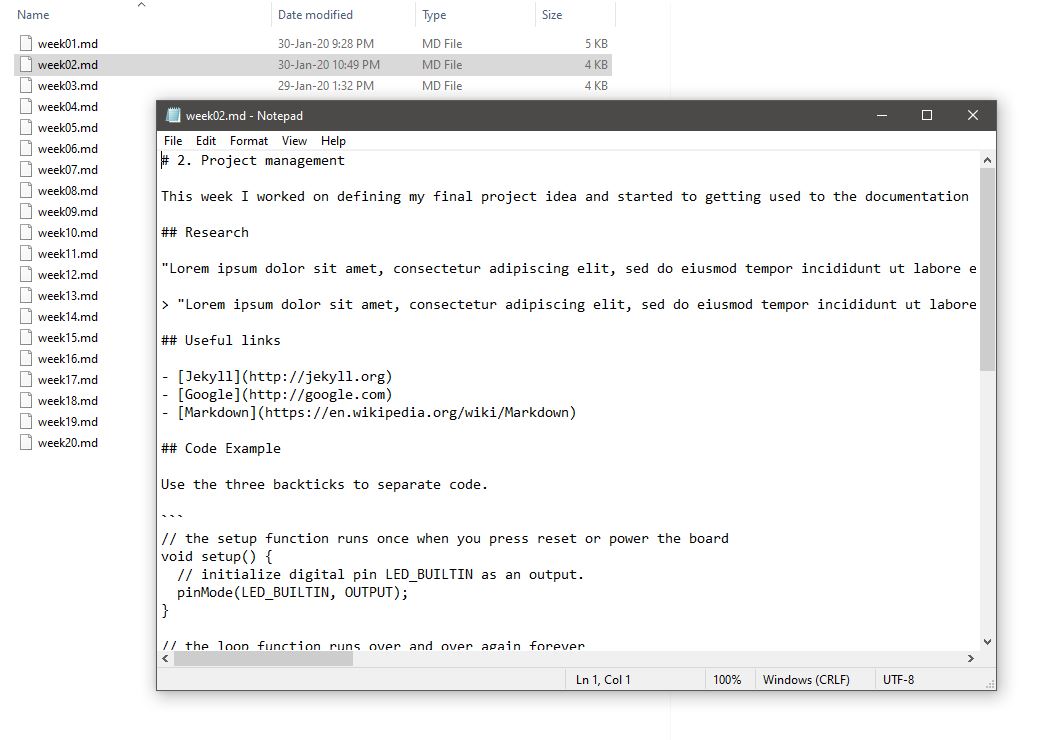The width and height of the screenshot is (1038, 740).
Task: Sort files by Name column header
Action: (x=33, y=15)
